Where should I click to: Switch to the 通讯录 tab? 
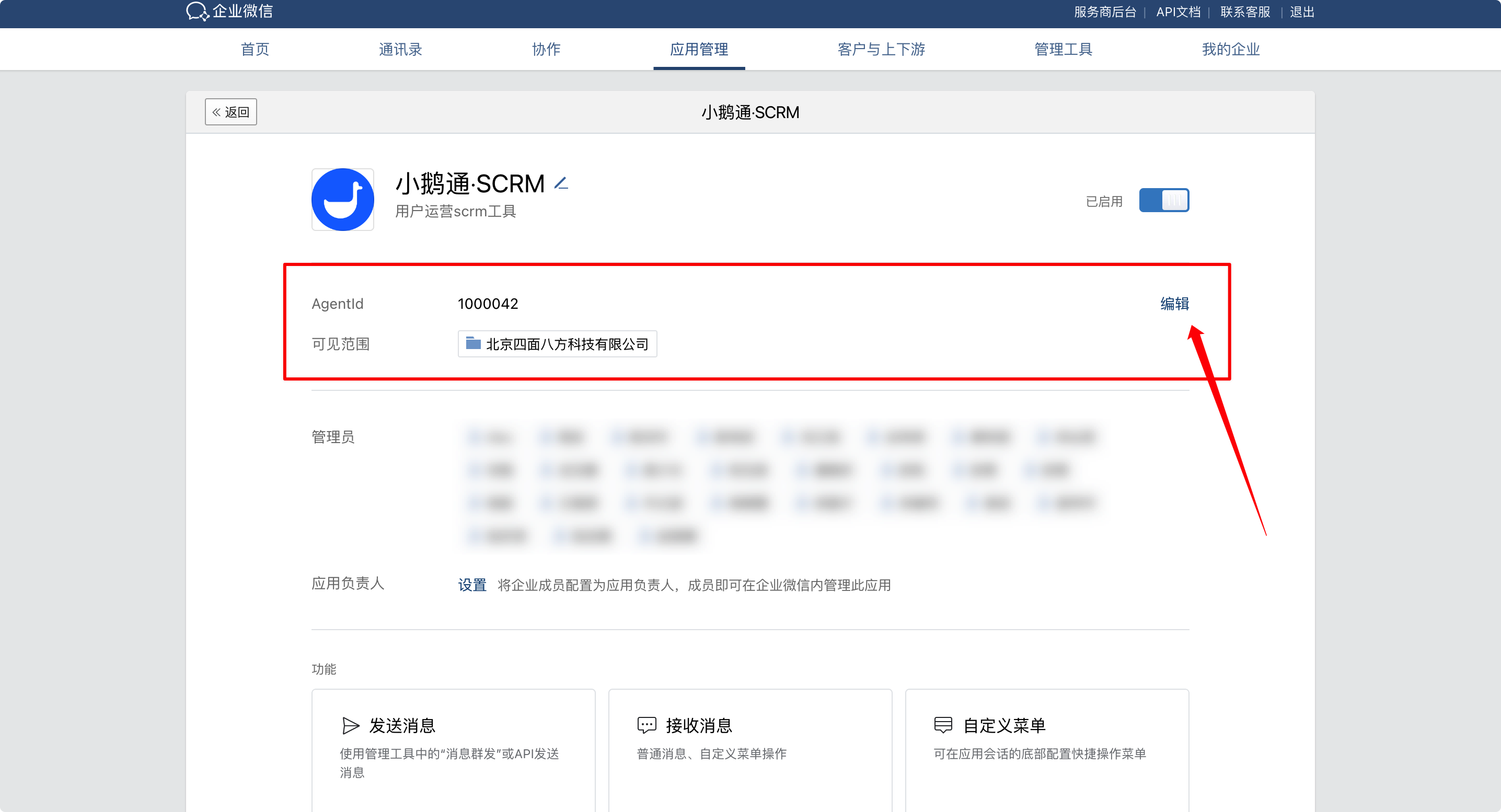click(x=400, y=50)
